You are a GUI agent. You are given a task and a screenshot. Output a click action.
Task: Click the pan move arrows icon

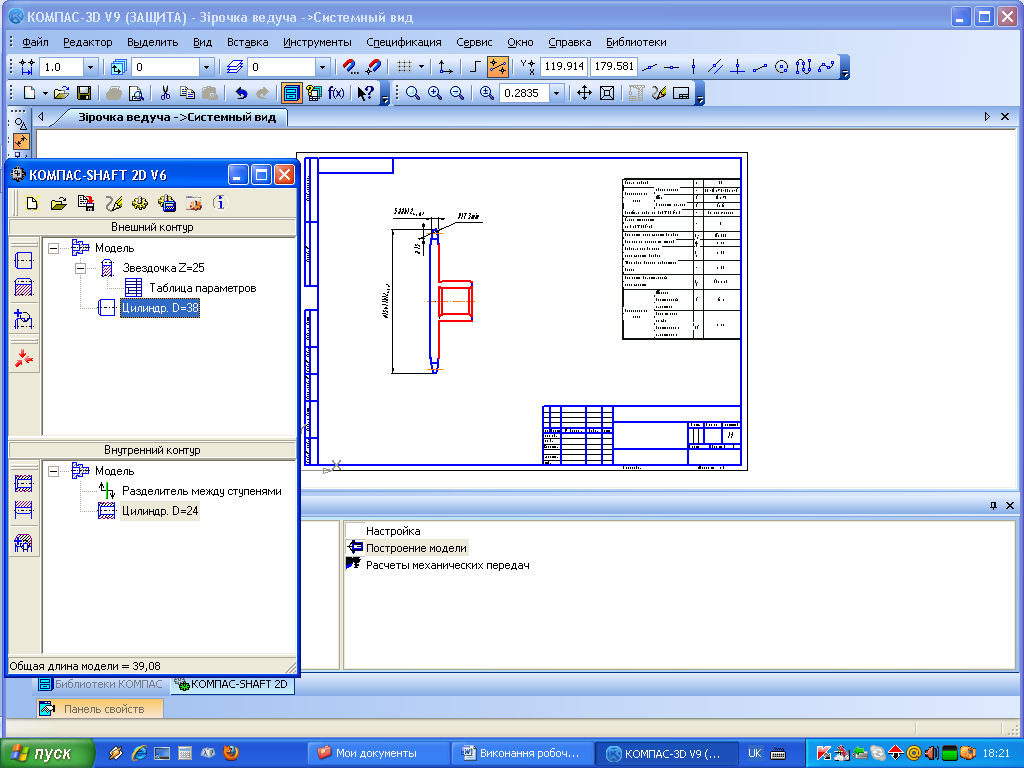pos(584,93)
